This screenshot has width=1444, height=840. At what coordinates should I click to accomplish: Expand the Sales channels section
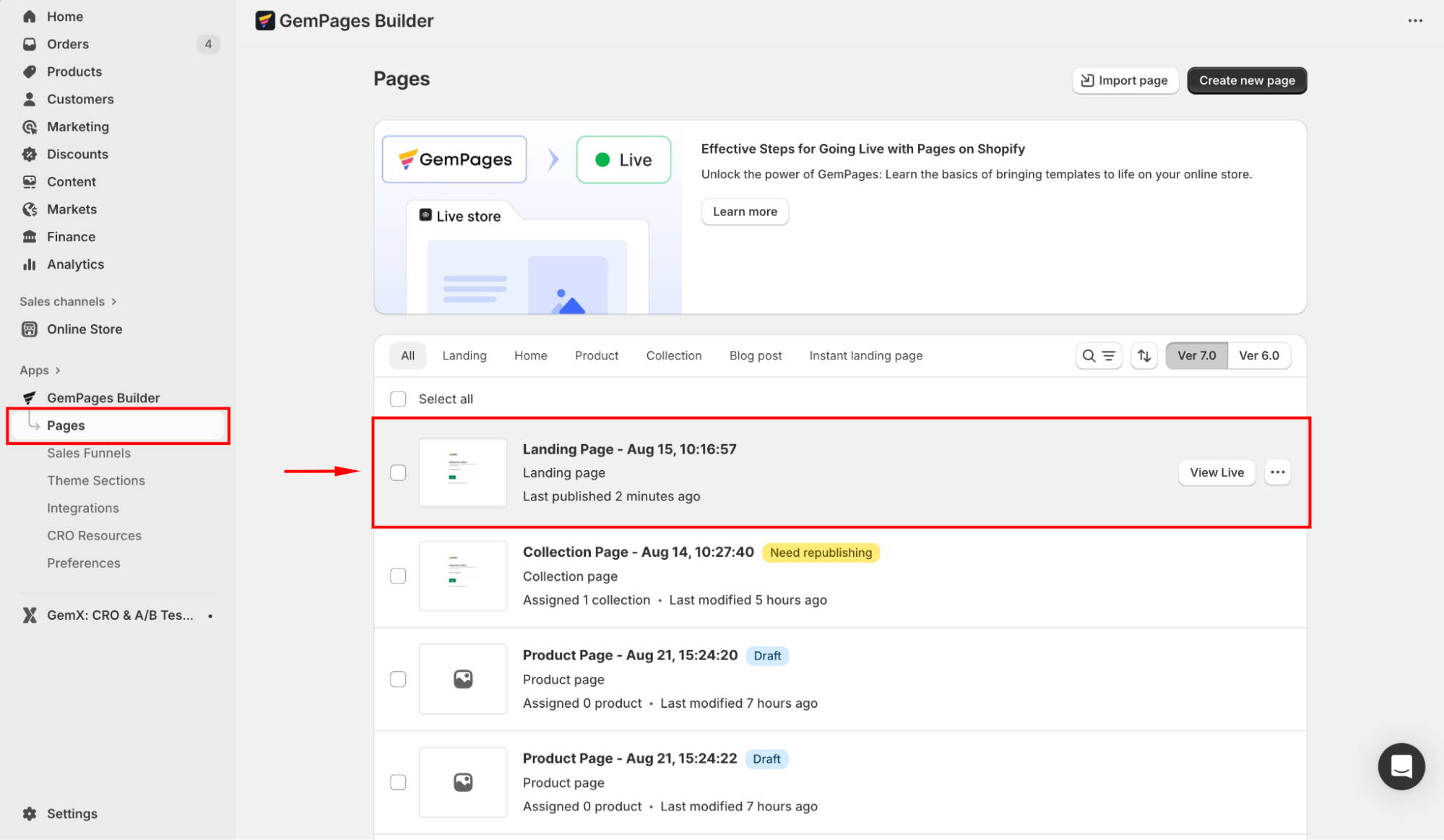tap(114, 302)
